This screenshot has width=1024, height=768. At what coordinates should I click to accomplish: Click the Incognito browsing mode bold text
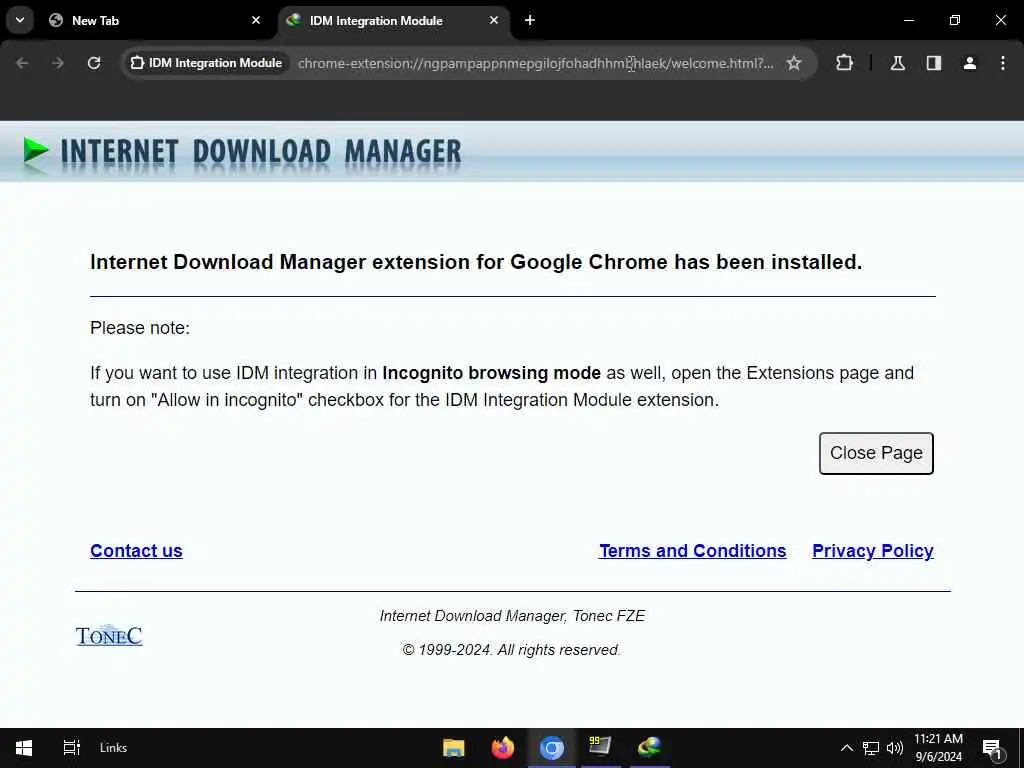click(491, 373)
